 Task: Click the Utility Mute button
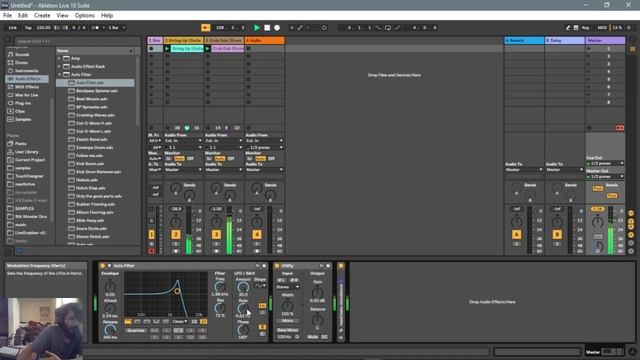[313, 337]
